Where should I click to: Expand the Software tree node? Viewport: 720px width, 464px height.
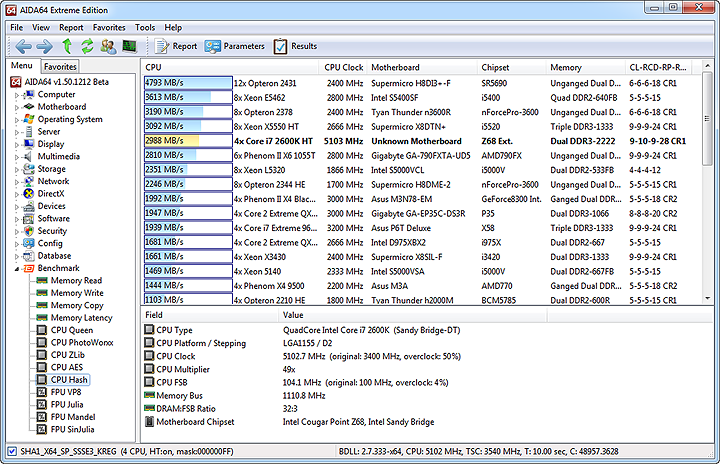(17, 219)
